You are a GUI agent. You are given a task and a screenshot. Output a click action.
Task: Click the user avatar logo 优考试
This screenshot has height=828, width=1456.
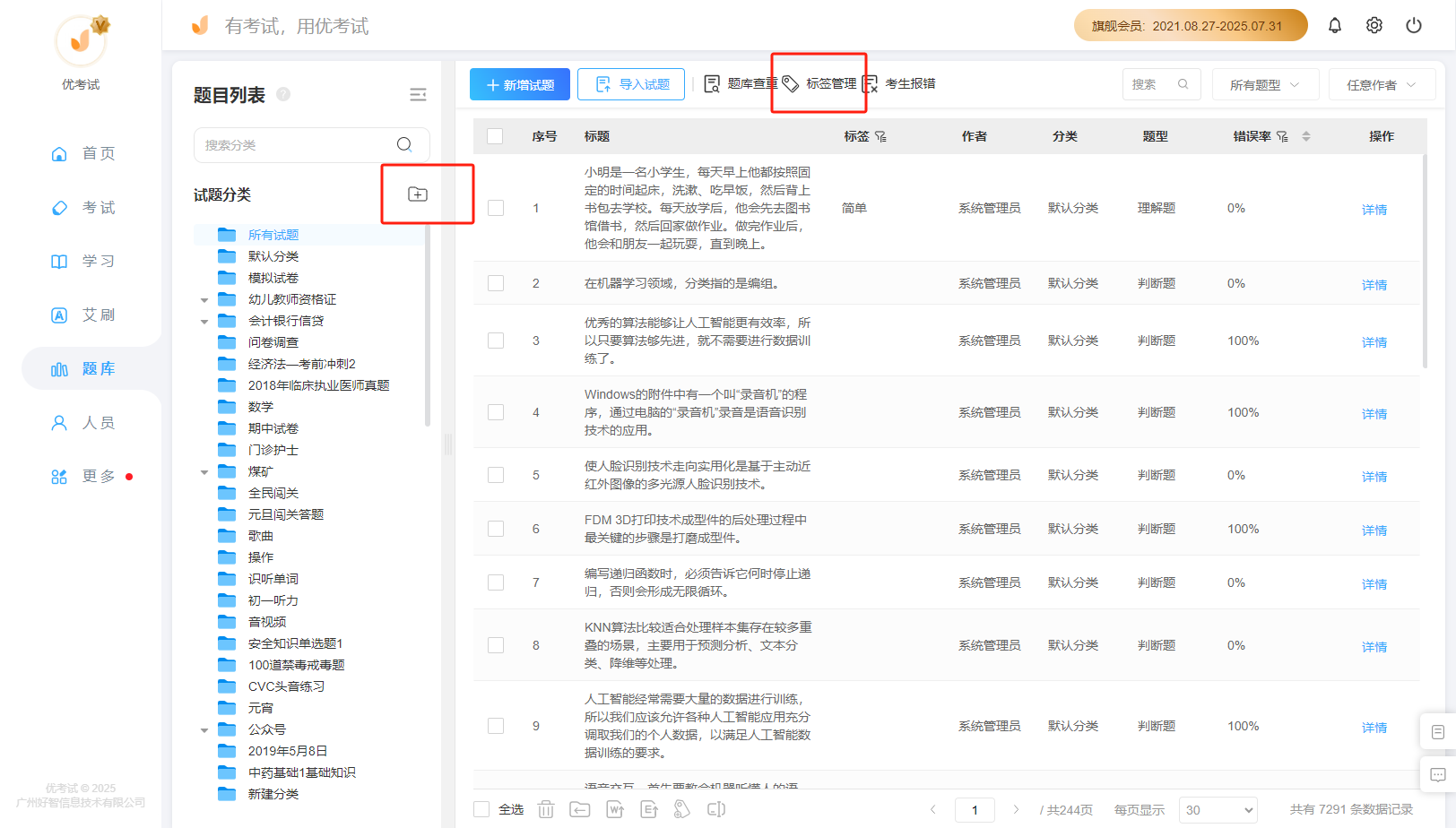click(x=81, y=41)
